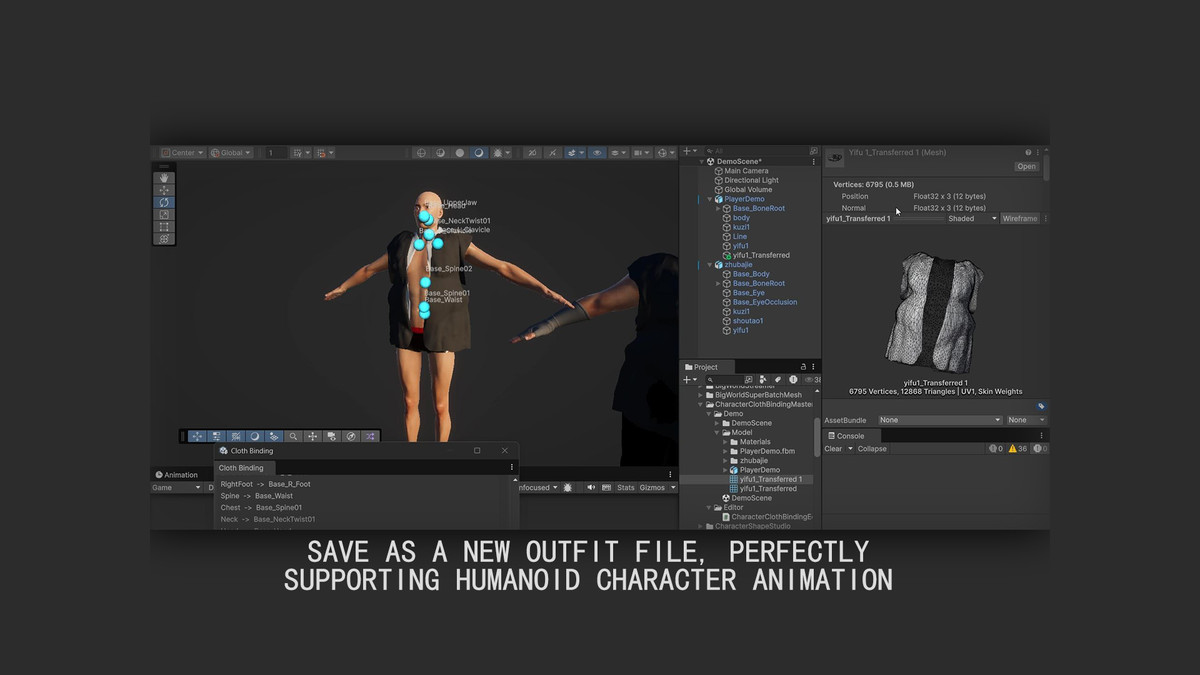Select yifu1_Transferred 1 in the Project panel
The height and width of the screenshot is (675, 1200).
(771, 478)
